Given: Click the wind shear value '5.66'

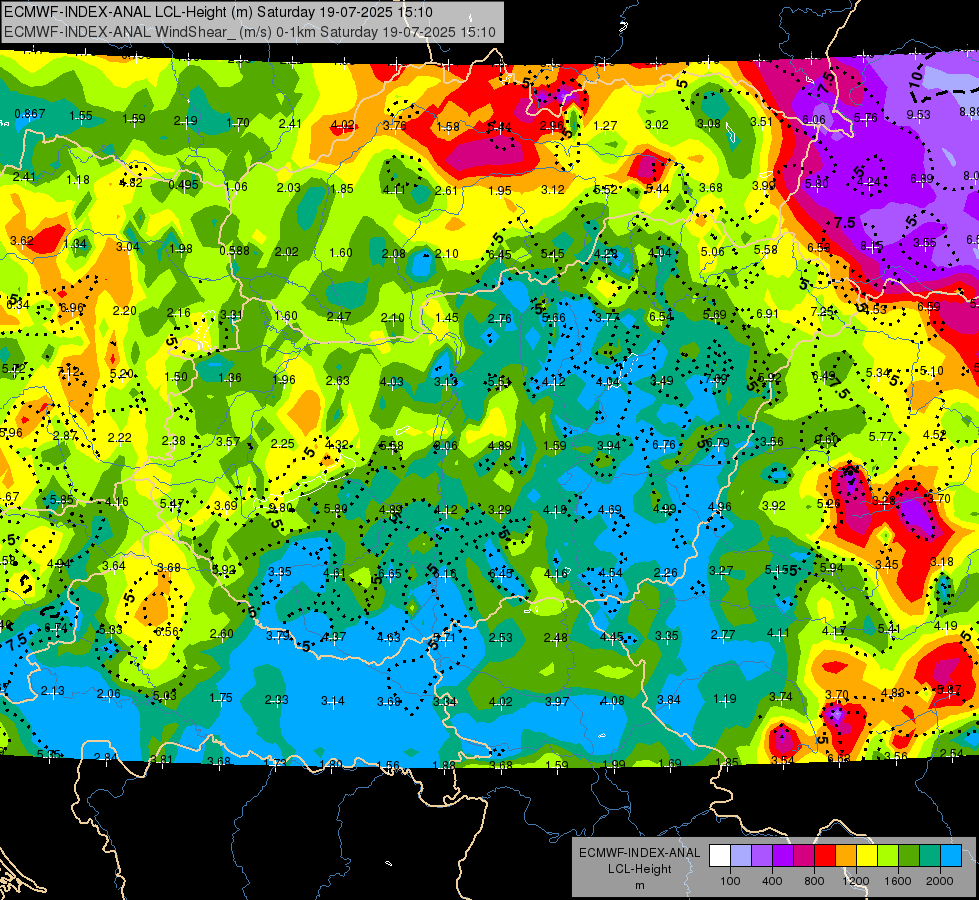Looking at the screenshot, I should (x=553, y=317).
